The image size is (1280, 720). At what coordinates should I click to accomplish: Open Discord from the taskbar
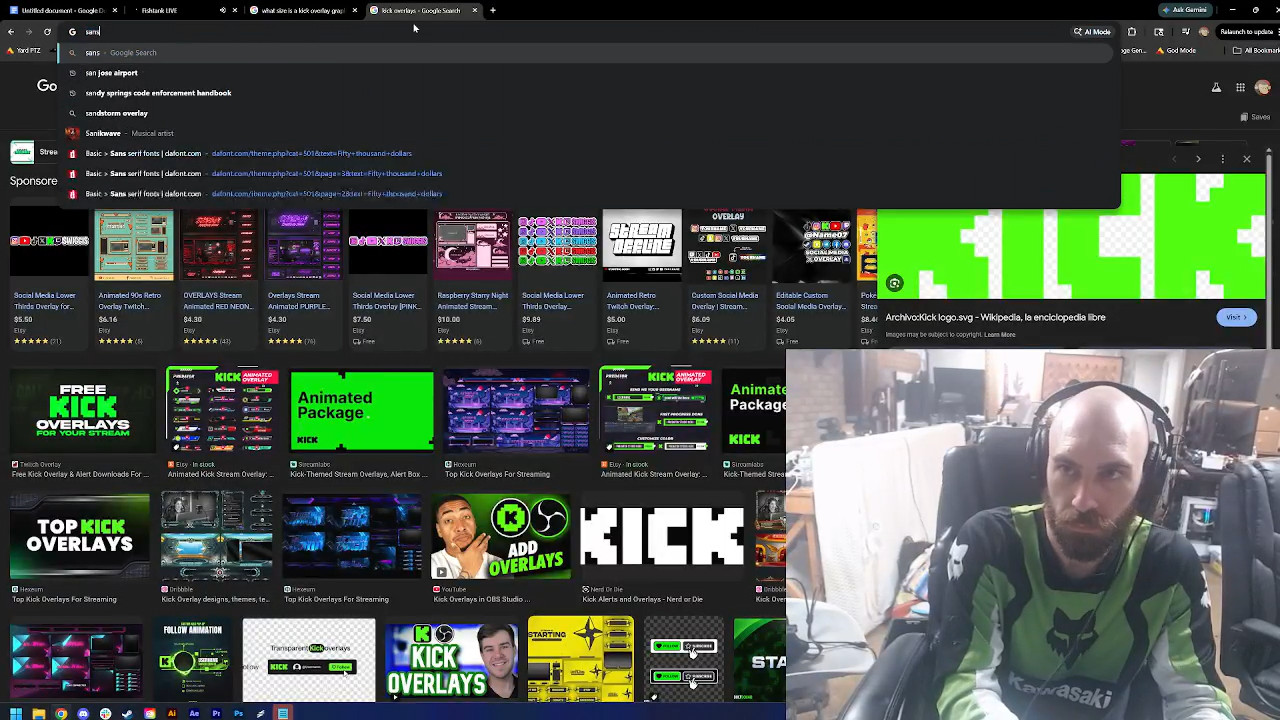click(83, 713)
